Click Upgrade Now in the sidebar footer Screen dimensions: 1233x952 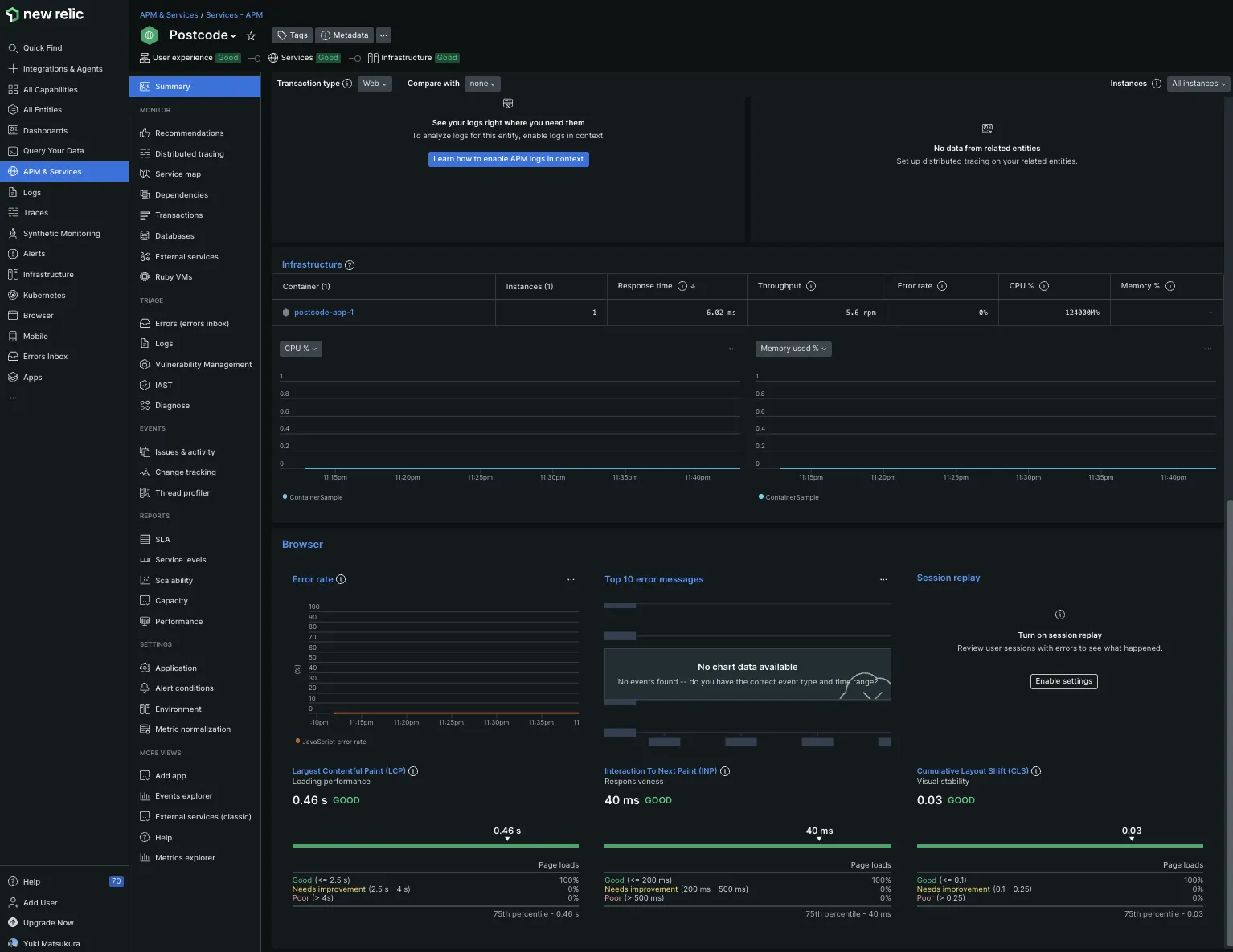click(x=48, y=923)
